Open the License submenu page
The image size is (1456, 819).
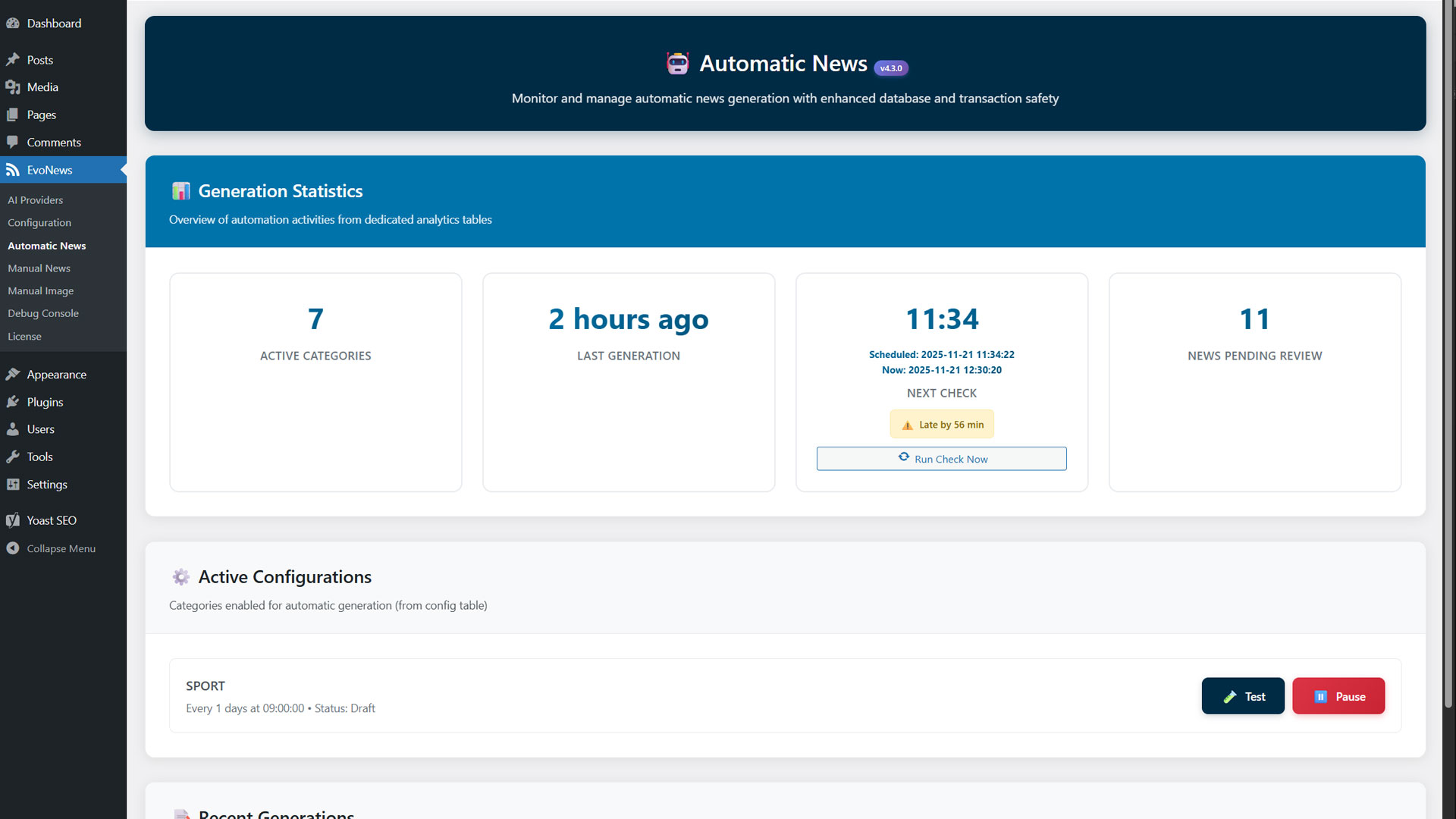coord(24,337)
